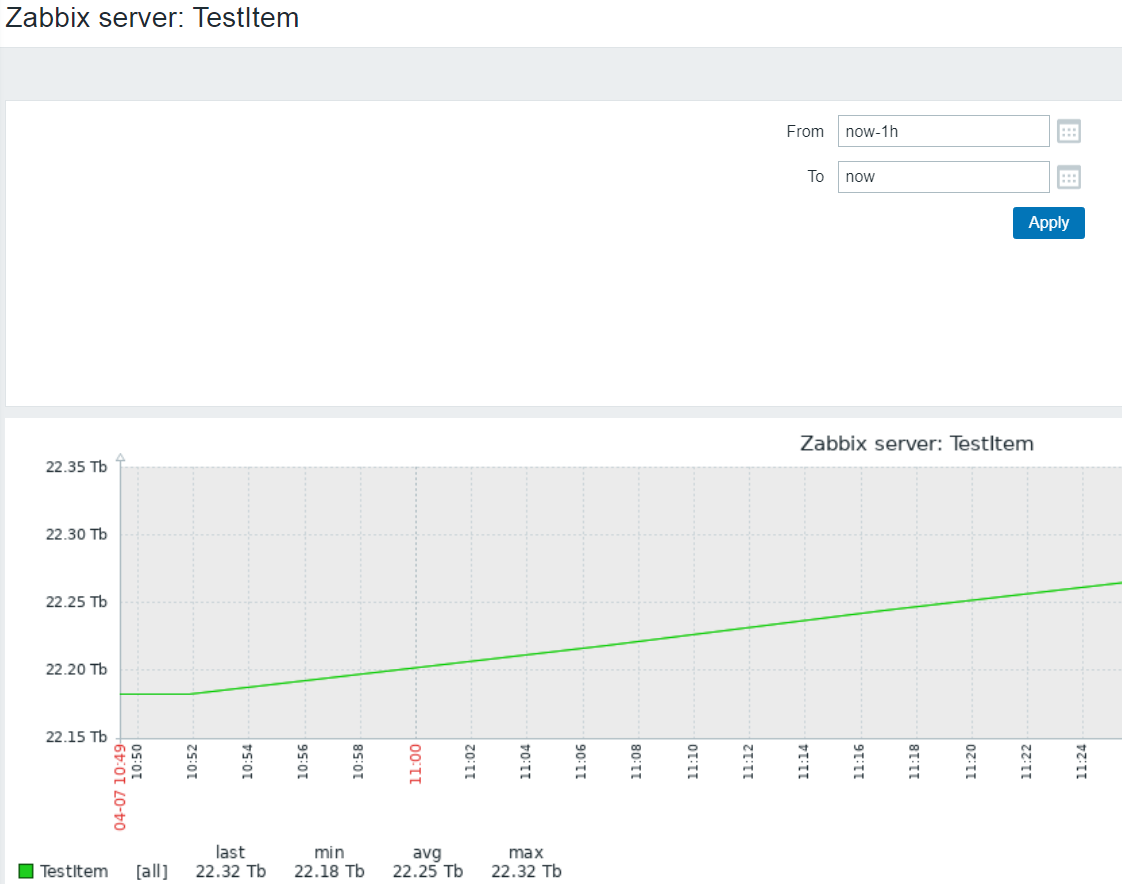Click the avg value 22.25 Tb
Viewport: 1122px width, 884px height.
coord(427,871)
